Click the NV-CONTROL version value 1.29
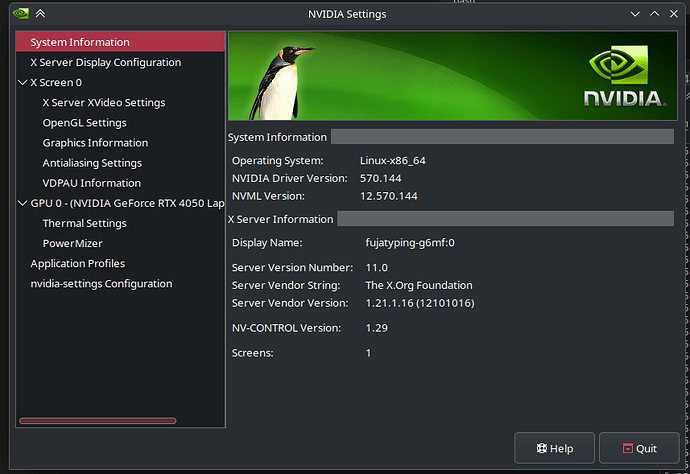690x474 pixels. pos(377,328)
